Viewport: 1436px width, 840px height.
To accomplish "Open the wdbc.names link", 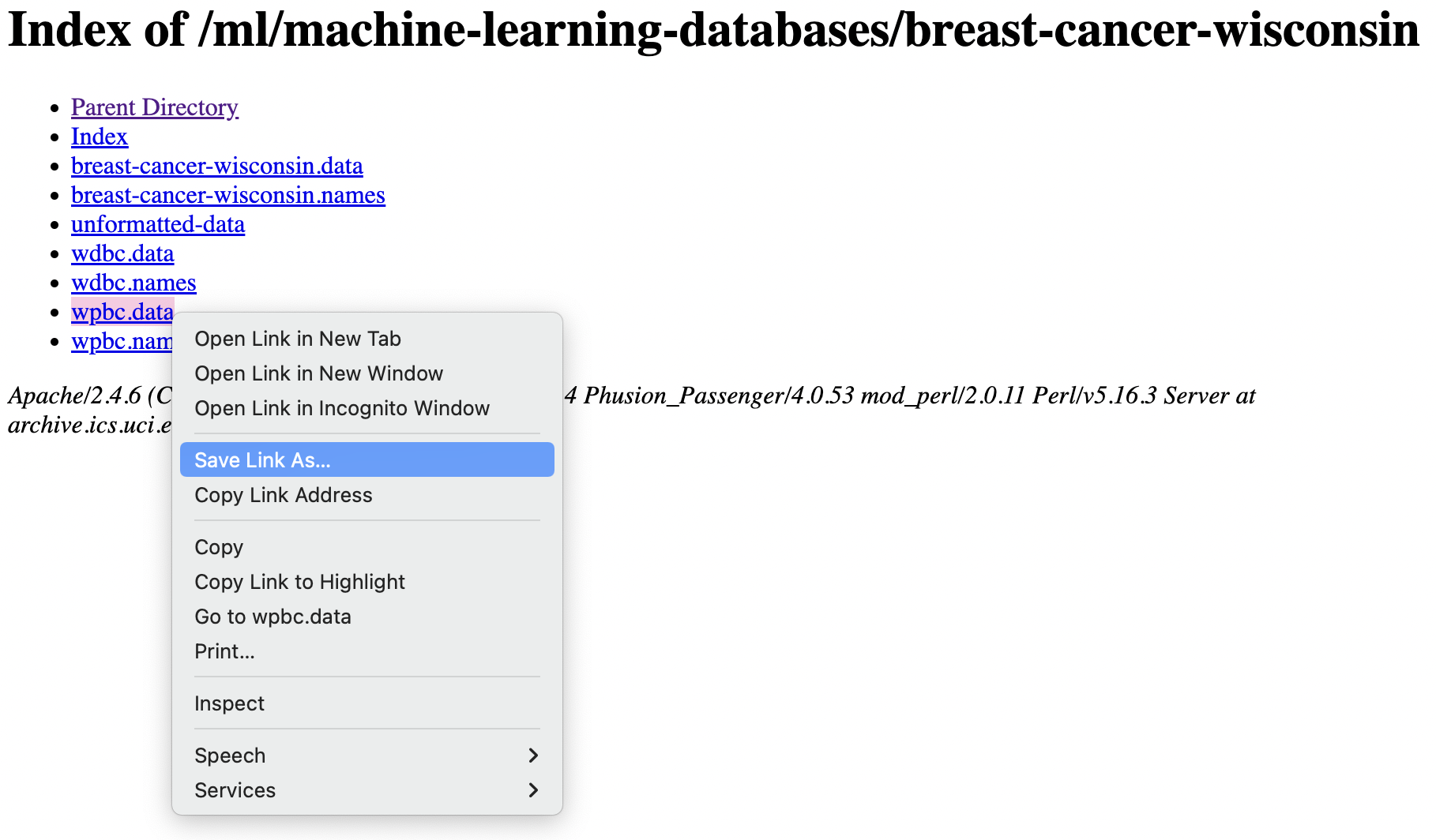I will click(x=133, y=283).
